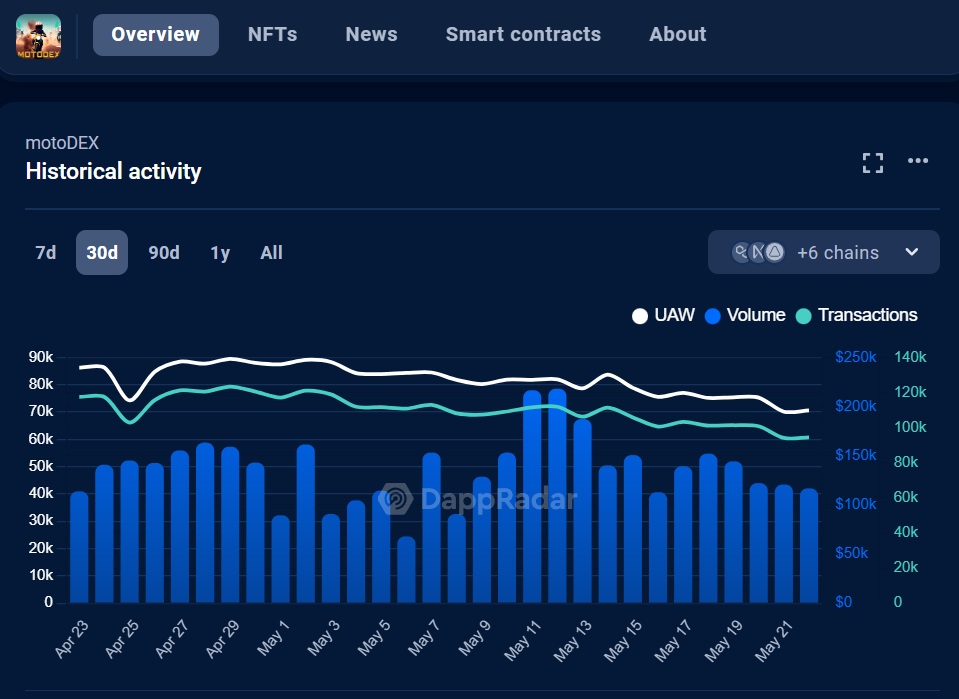Open the +6 chains dropdown

point(837,252)
